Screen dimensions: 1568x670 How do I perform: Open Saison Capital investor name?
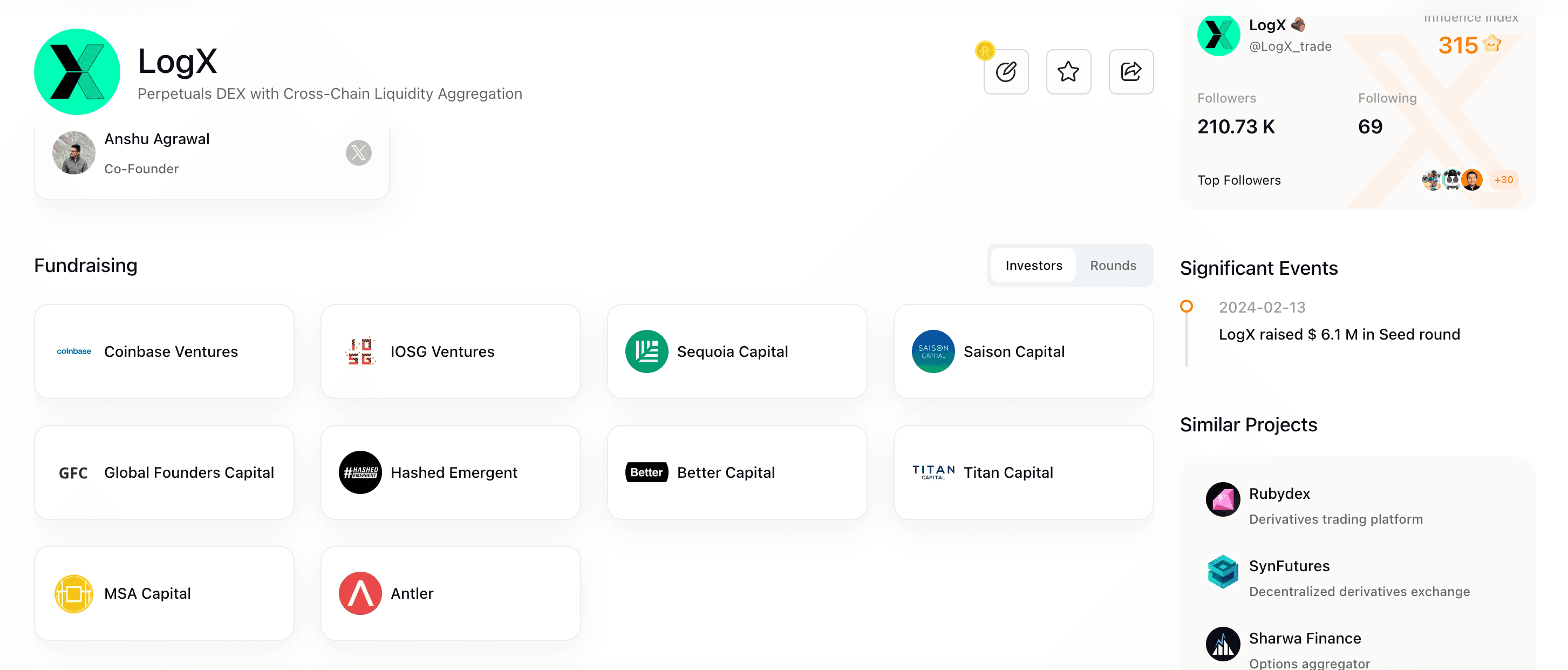pyautogui.click(x=1014, y=351)
